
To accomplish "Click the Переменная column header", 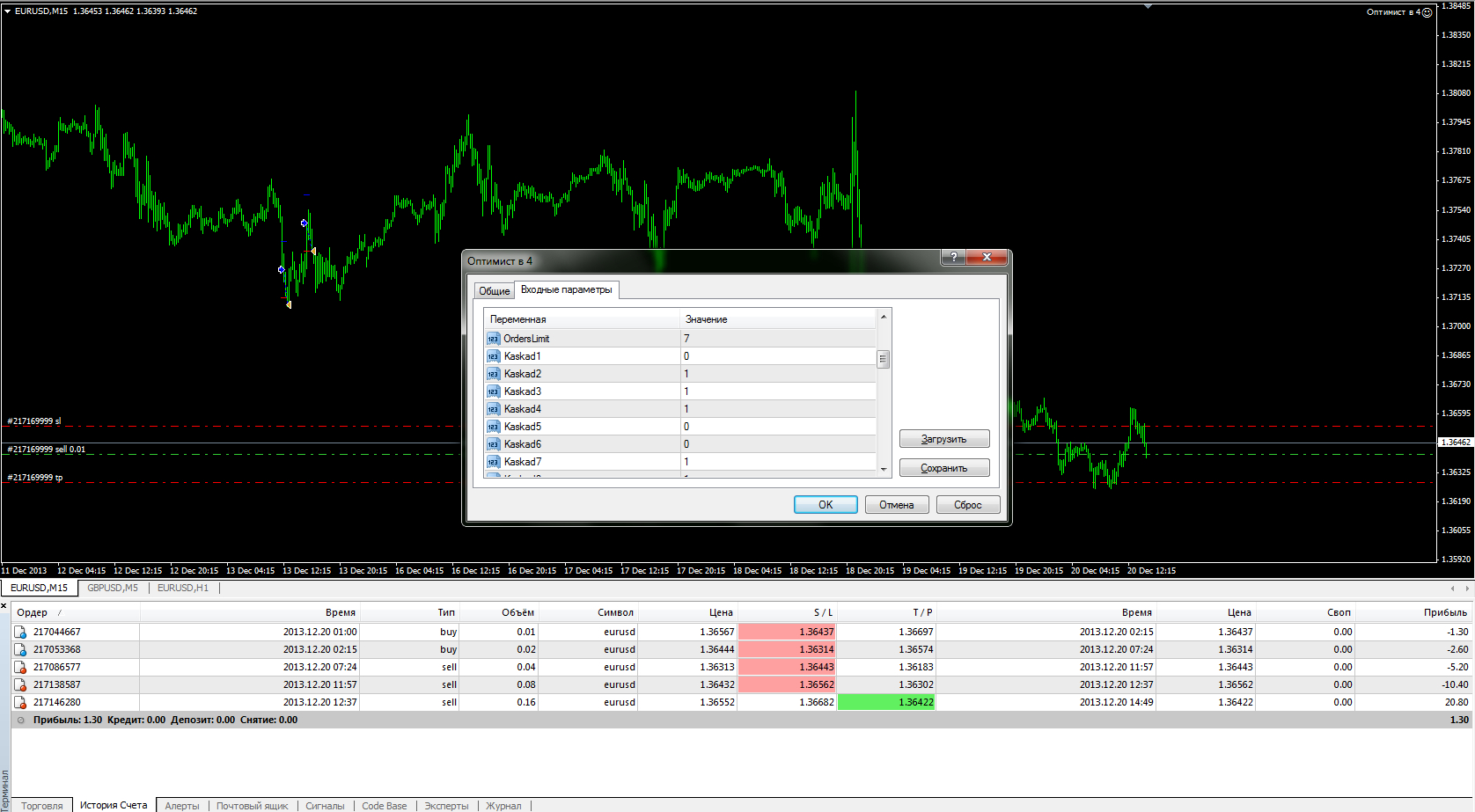I will (x=583, y=319).
